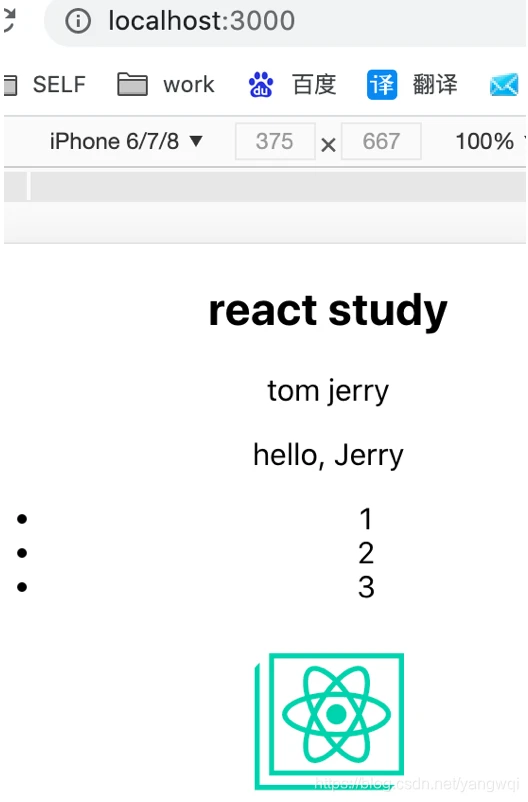Open the SELF bookmark folder icon

click(10, 85)
